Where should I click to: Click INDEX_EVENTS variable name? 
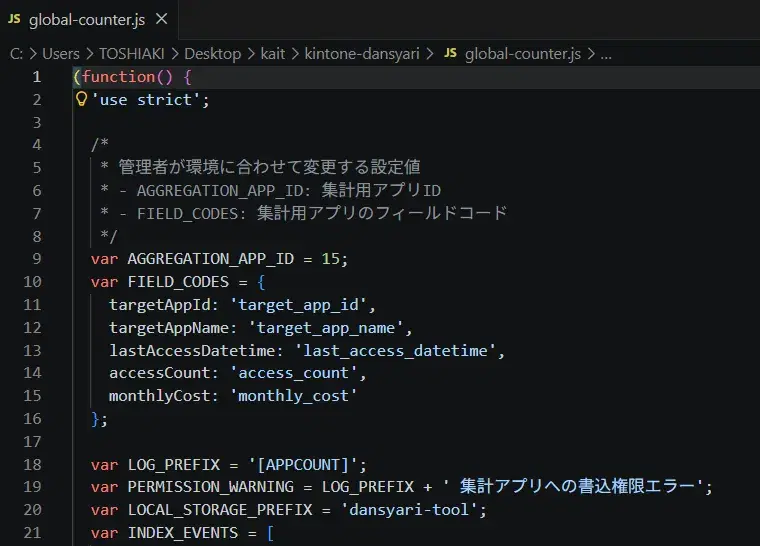tap(183, 532)
